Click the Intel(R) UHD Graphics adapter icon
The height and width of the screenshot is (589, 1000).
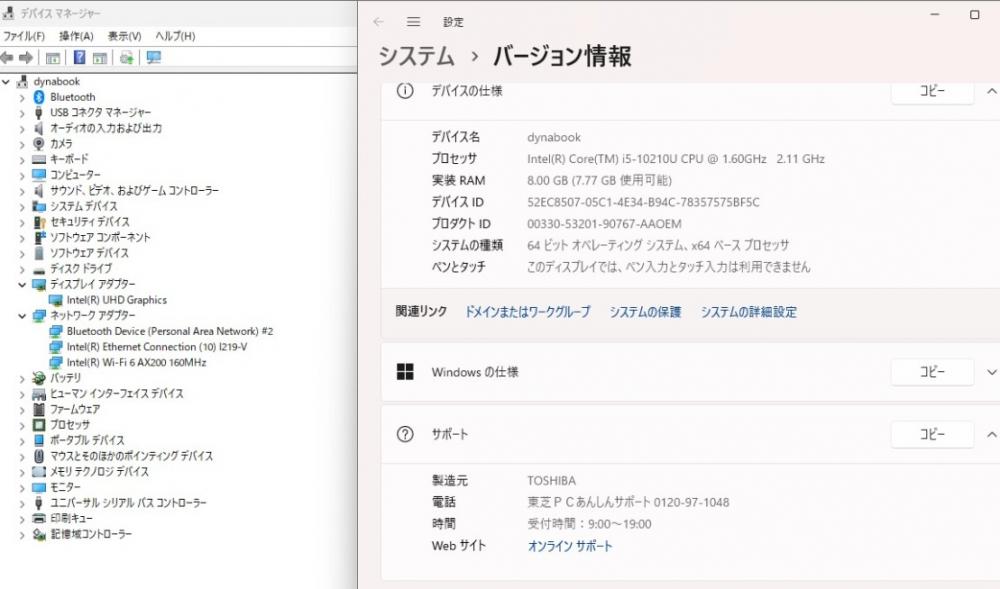pos(55,300)
